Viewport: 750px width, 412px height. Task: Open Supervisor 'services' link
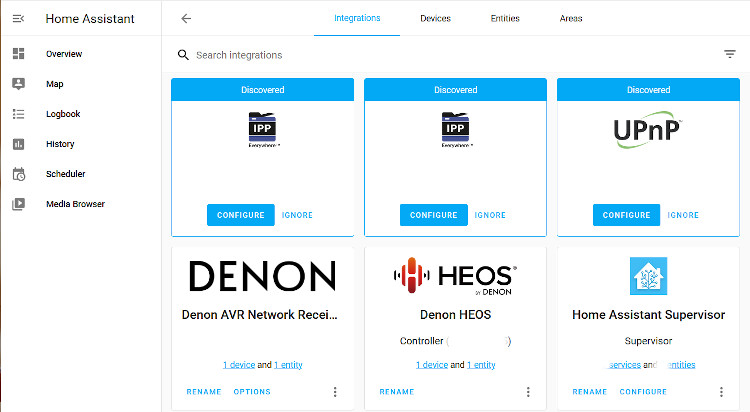623,365
